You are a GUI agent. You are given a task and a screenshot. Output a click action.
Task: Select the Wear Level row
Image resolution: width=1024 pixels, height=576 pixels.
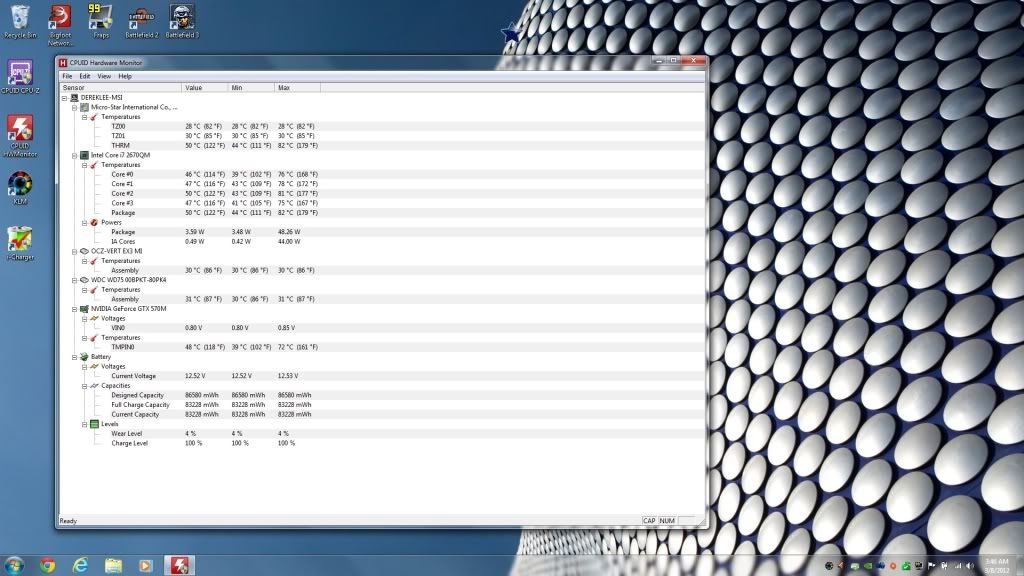(382, 434)
